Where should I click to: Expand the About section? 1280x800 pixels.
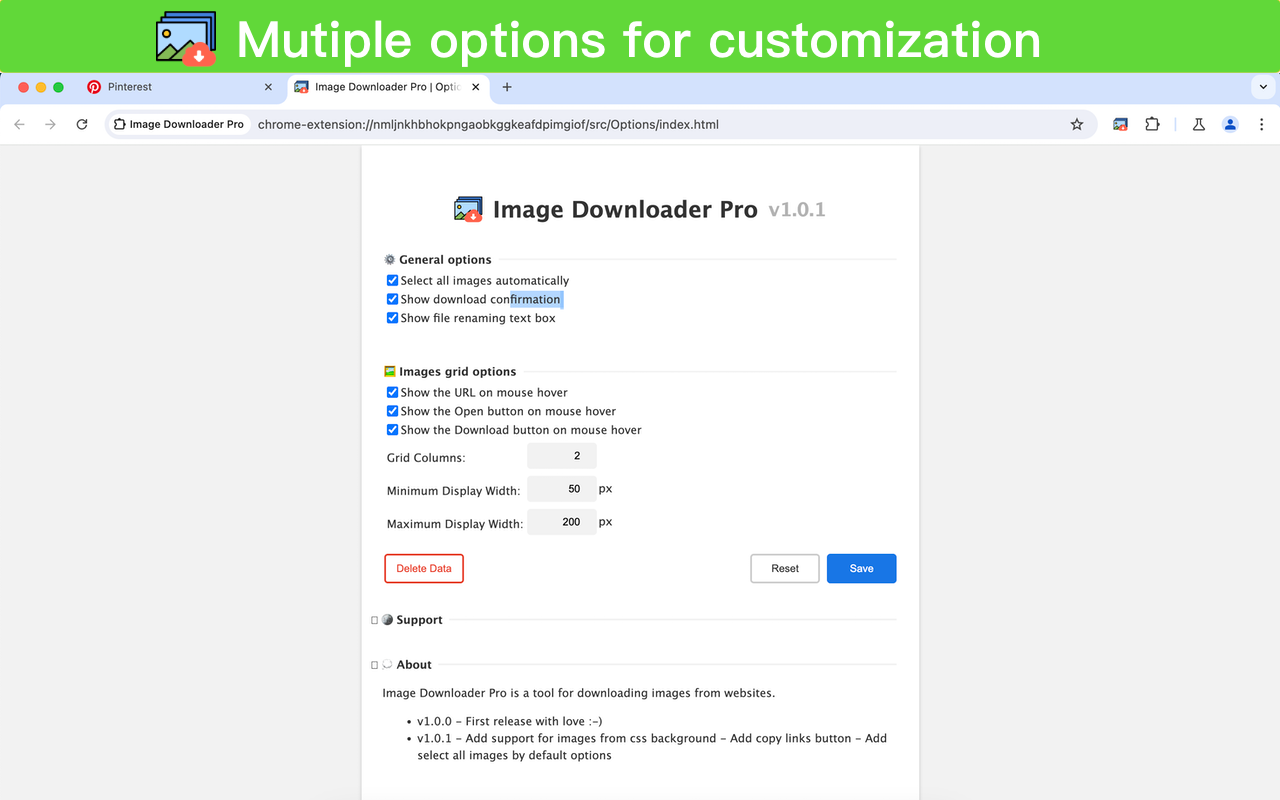point(375,664)
